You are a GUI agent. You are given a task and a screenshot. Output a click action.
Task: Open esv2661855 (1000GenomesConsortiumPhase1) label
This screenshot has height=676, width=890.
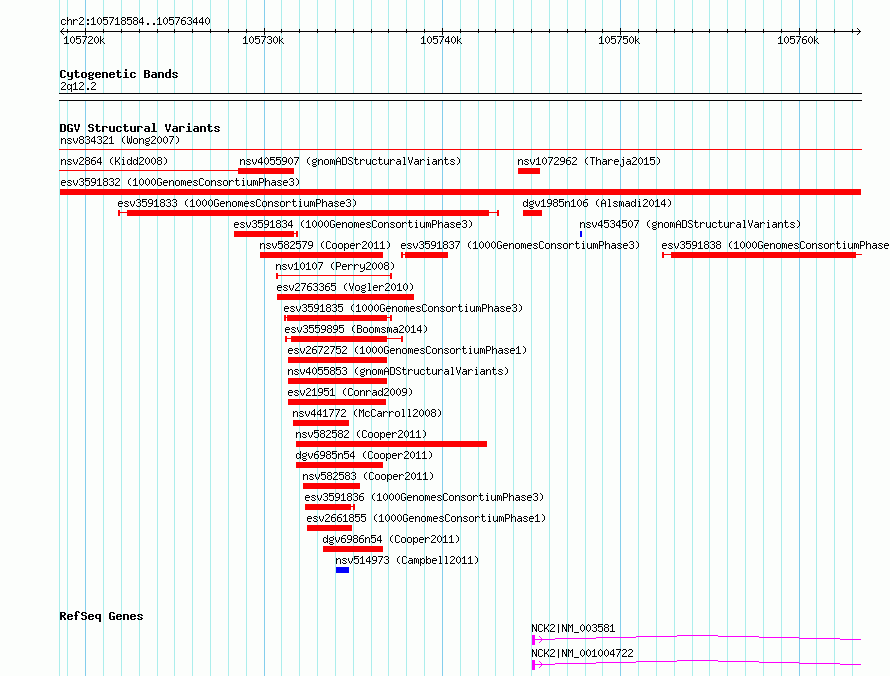coord(426,518)
